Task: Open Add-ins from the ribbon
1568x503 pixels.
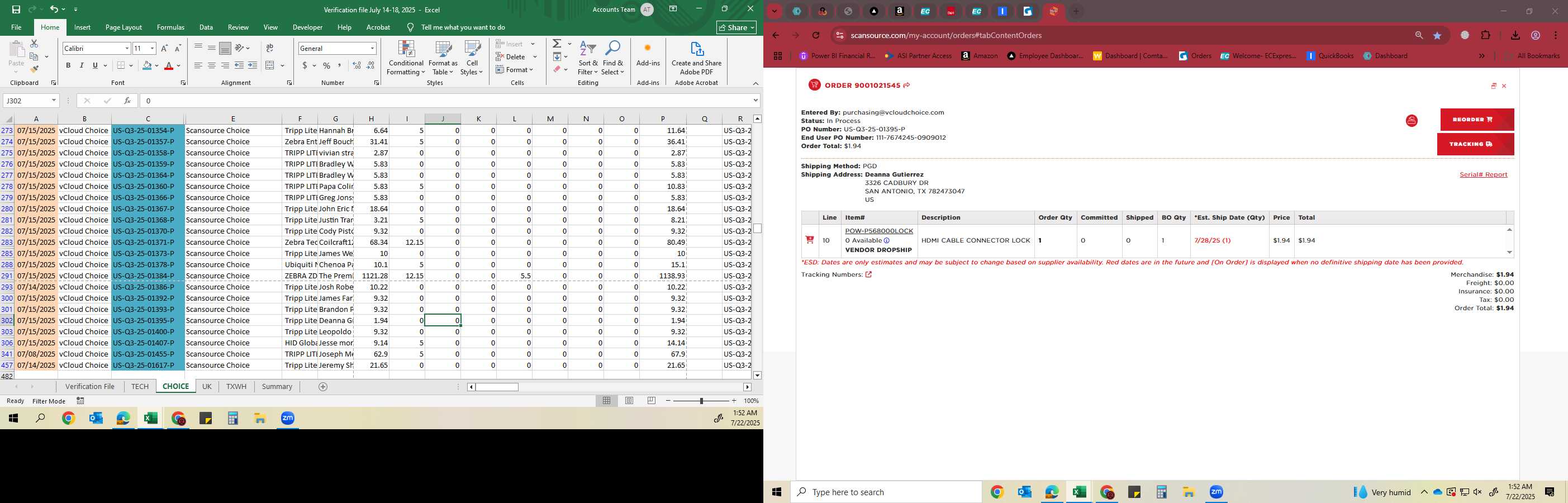Action: pyautogui.click(x=648, y=55)
